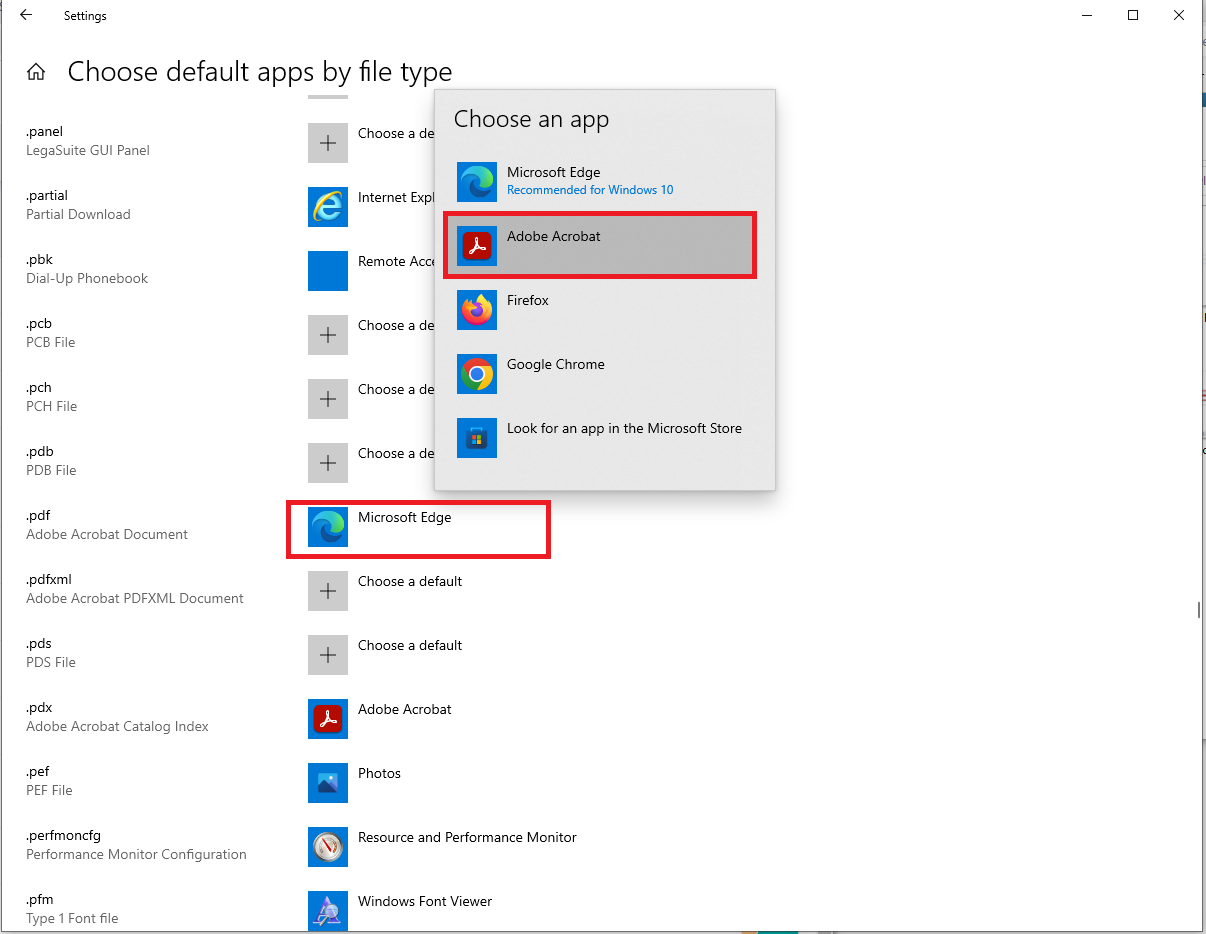Click Choose a default next to .pdb
Image resolution: width=1206 pixels, height=934 pixels.
tap(395, 453)
